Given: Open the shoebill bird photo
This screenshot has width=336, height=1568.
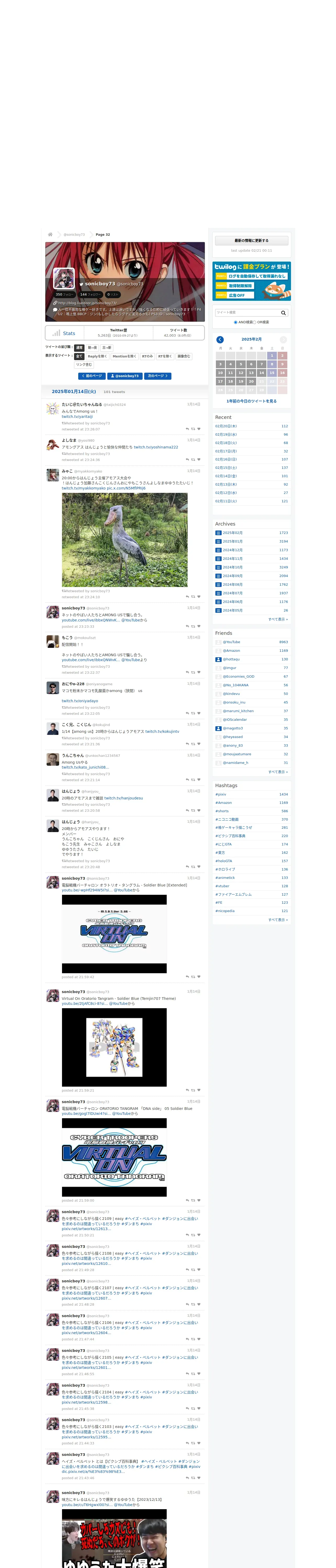Looking at the screenshot, I should [x=124, y=540].
